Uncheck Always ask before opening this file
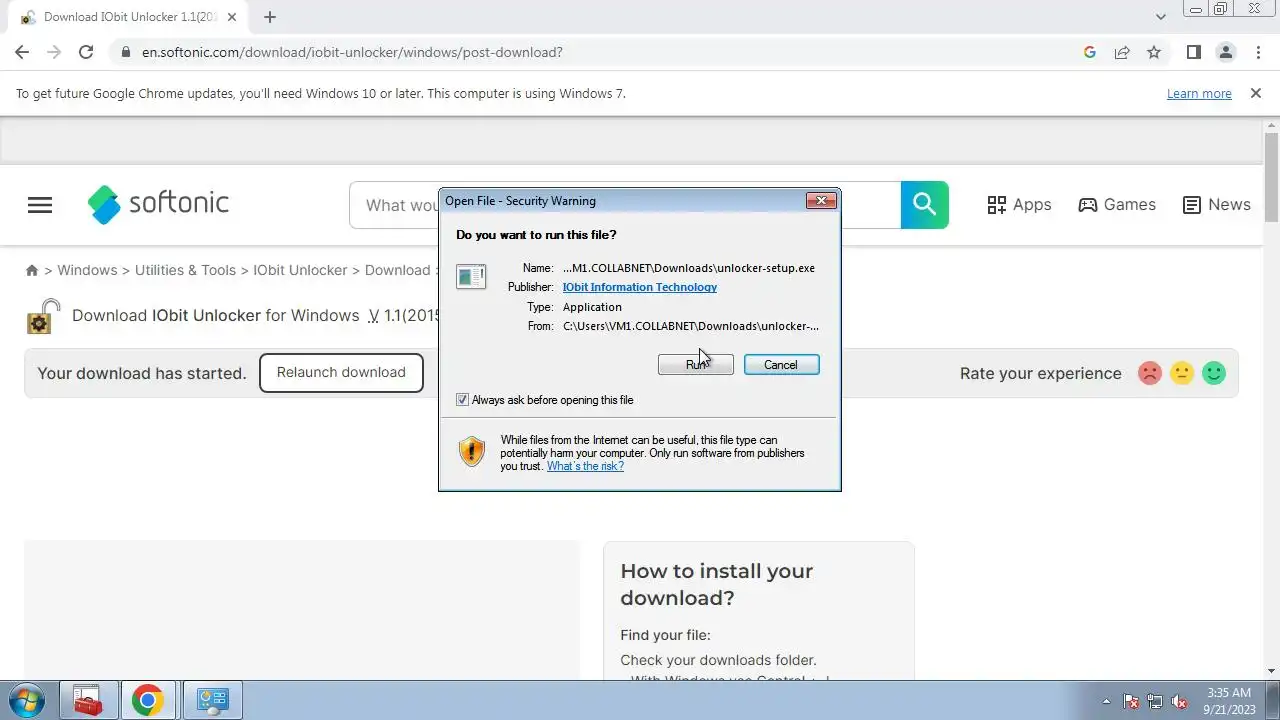The width and height of the screenshot is (1280, 720). (x=462, y=400)
